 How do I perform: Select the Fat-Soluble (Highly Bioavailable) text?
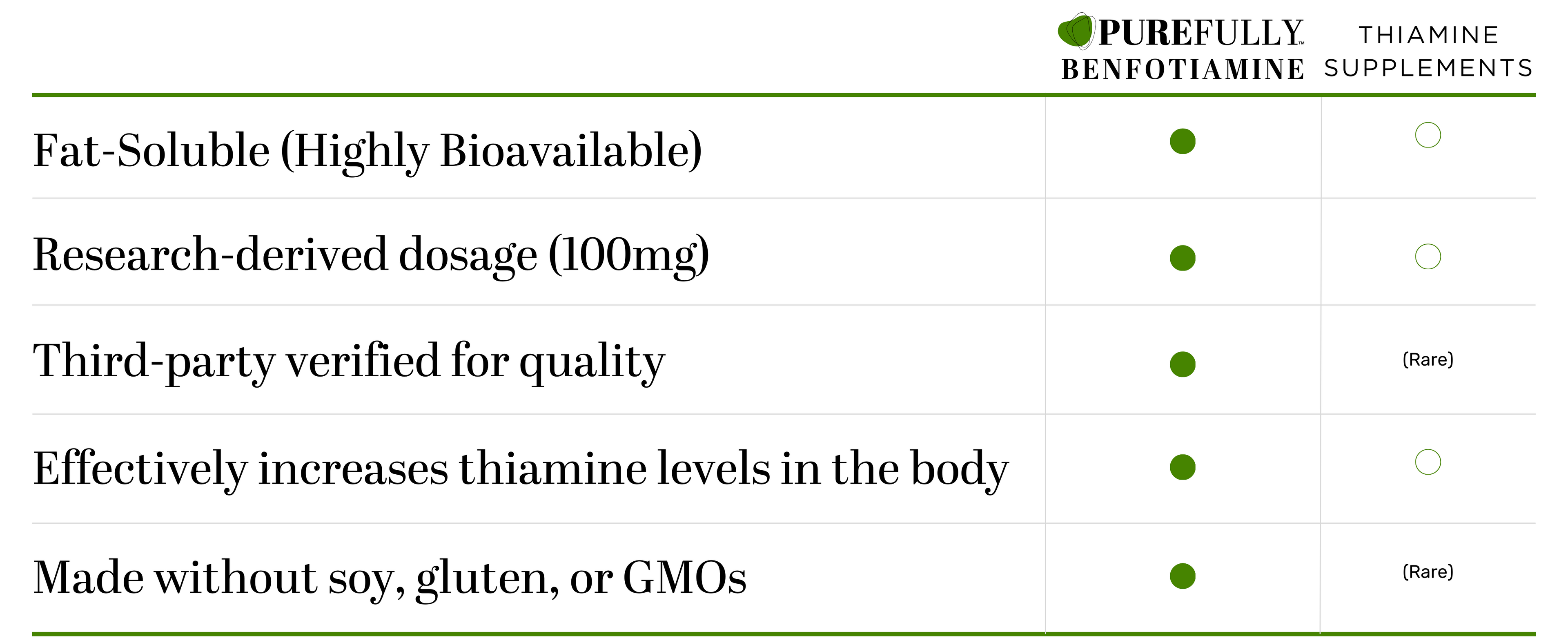click(367, 150)
